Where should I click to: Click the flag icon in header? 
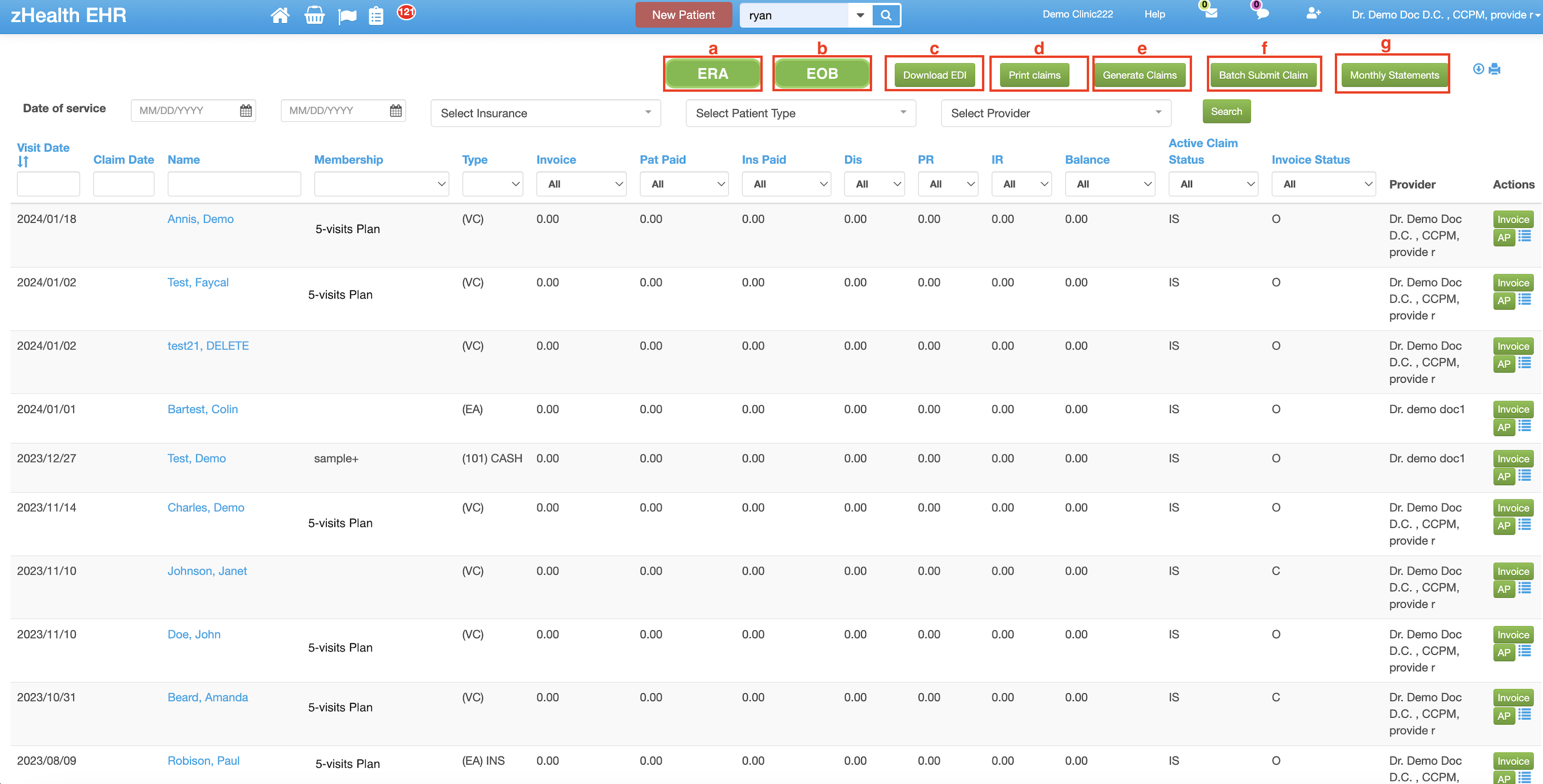pos(347,16)
